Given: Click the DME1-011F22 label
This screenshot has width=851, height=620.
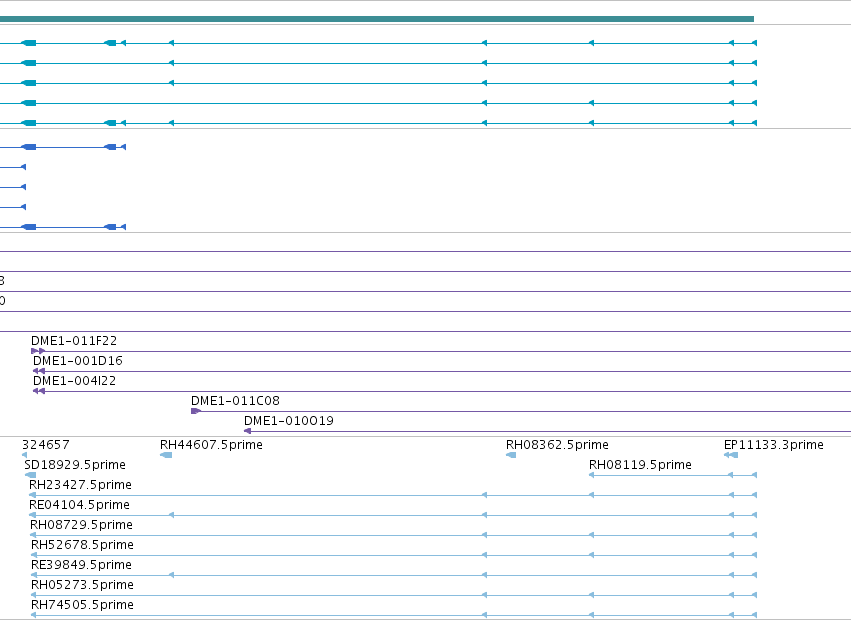Looking at the screenshot, I should pyautogui.click(x=74, y=341).
